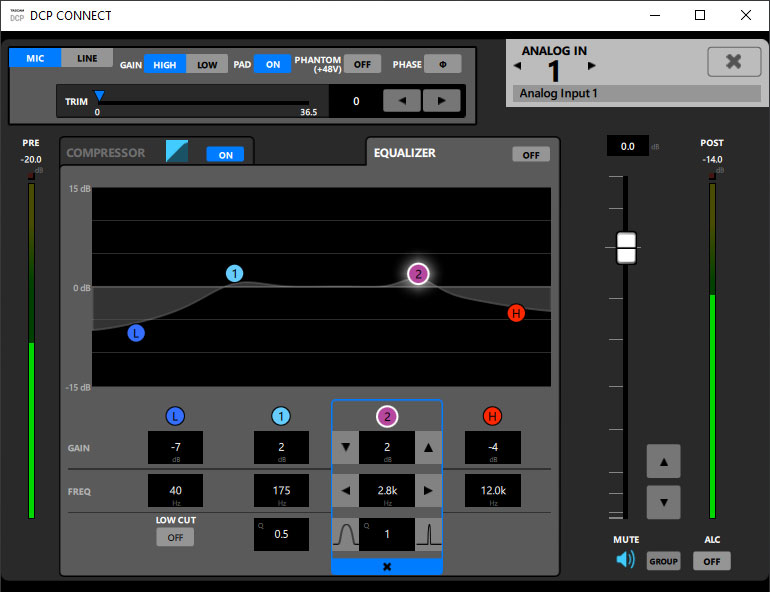Click the blue TRIM slider handle
This screenshot has width=770, height=592.
99,96
